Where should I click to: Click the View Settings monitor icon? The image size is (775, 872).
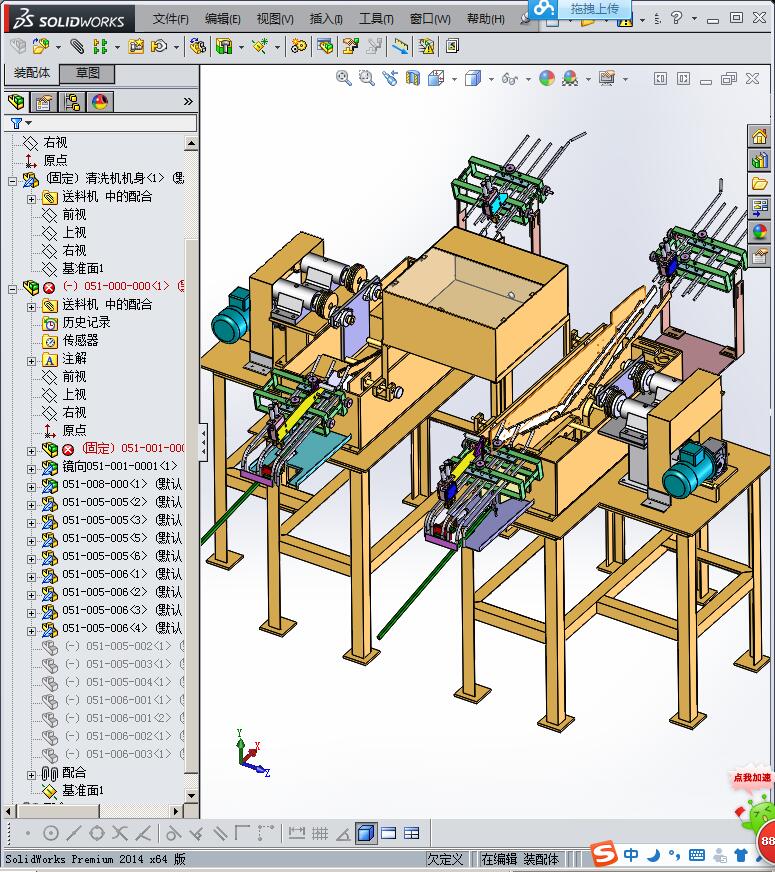pos(607,78)
